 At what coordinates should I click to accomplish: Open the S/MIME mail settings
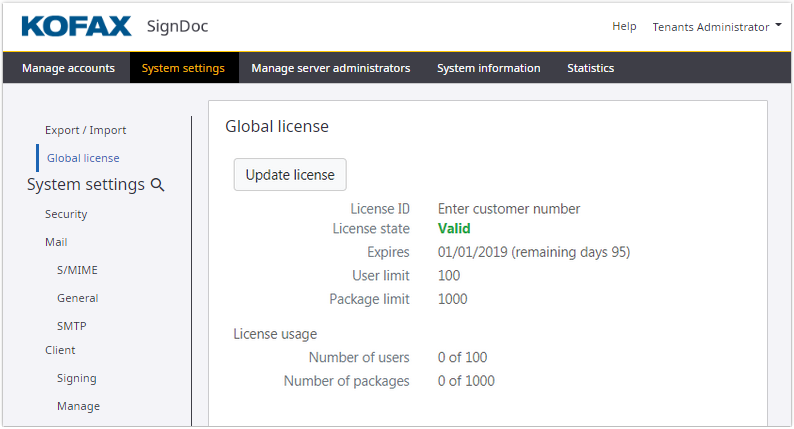pyautogui.click(x=77, y=271)
